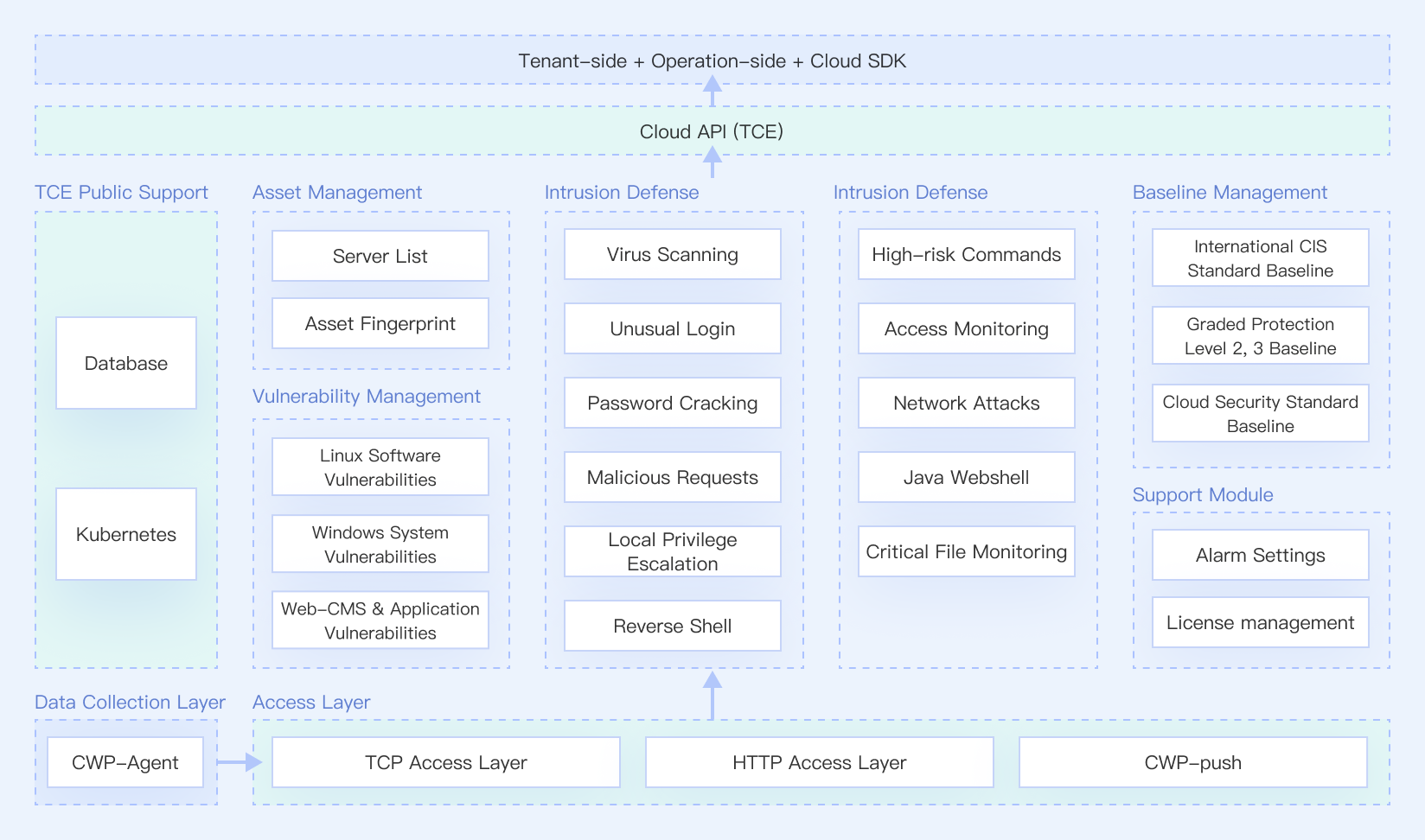1425x840 pixels.
Task: Select the "International CIS Standard Baseline" box
Action: pyautogui.click(x=1261, y=258)
